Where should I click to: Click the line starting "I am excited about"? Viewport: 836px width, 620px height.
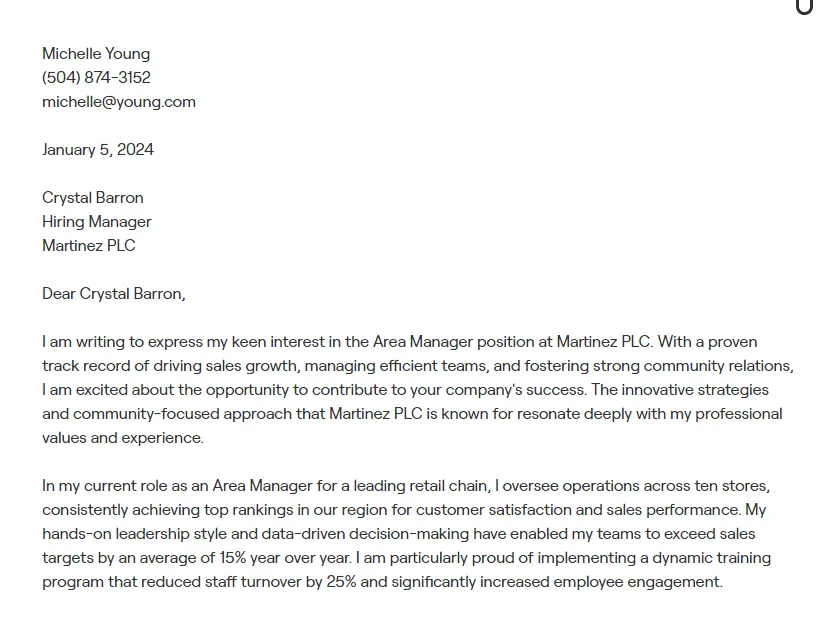point(405,390)
